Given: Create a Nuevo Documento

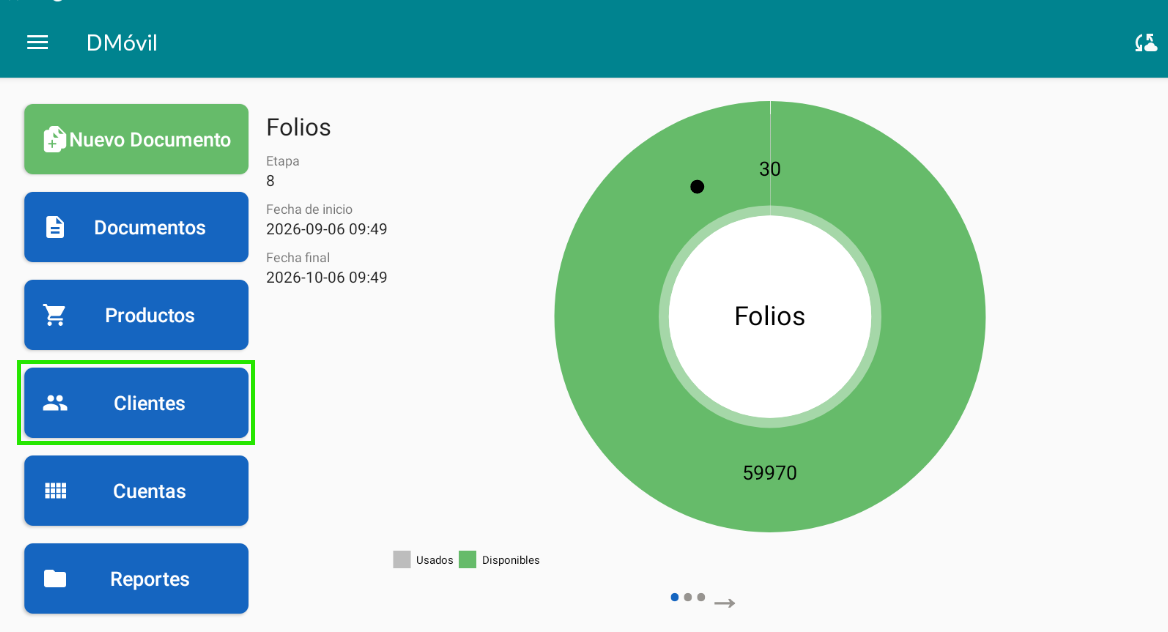Looking at the screenshot, I should click(x=136, y=139).
